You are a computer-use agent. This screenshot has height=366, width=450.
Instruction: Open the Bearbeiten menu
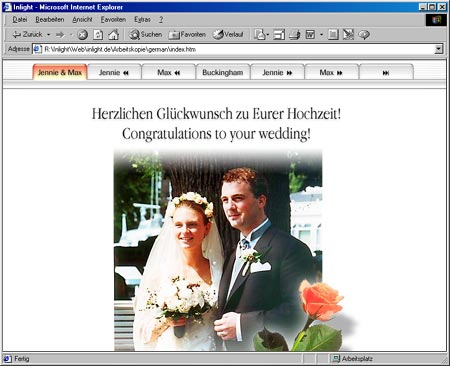tap(50, 20)
